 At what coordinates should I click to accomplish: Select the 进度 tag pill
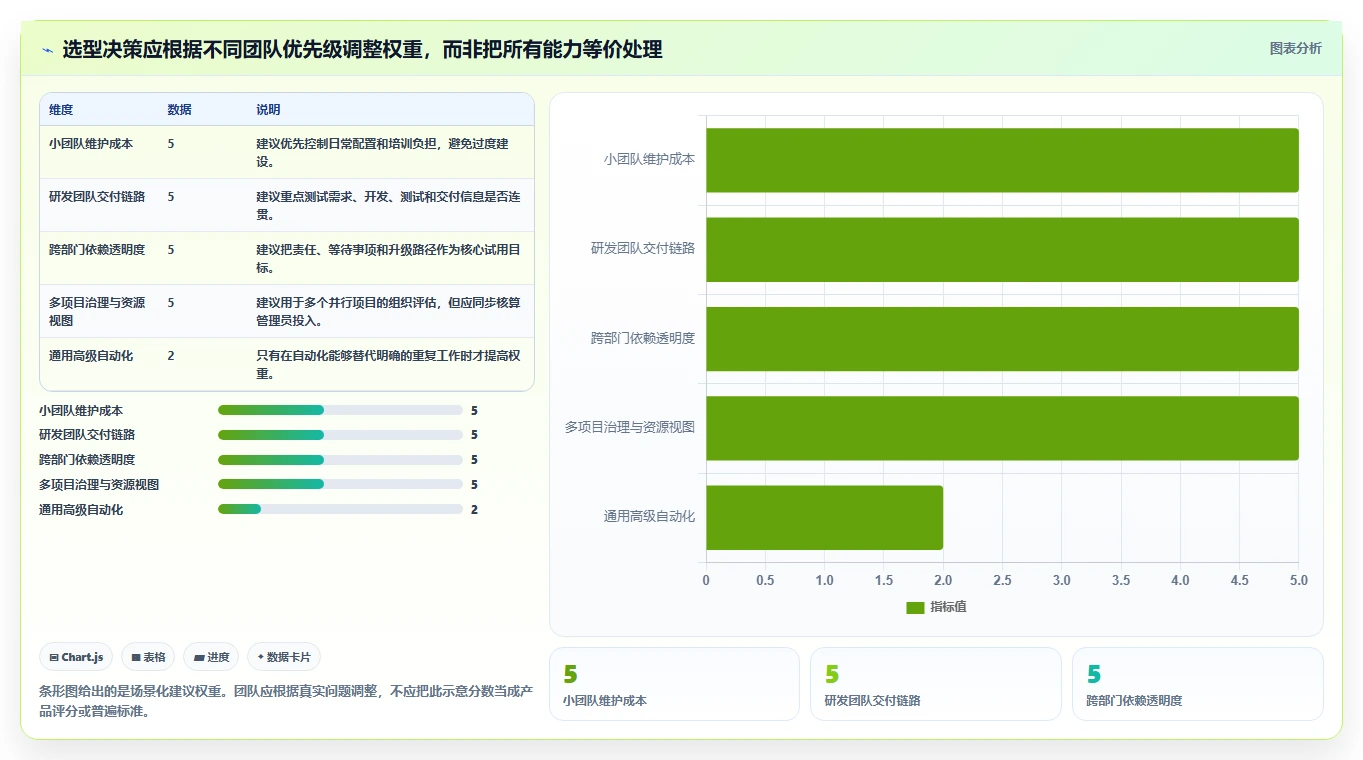pyautogui.click(x=211, y=657)
